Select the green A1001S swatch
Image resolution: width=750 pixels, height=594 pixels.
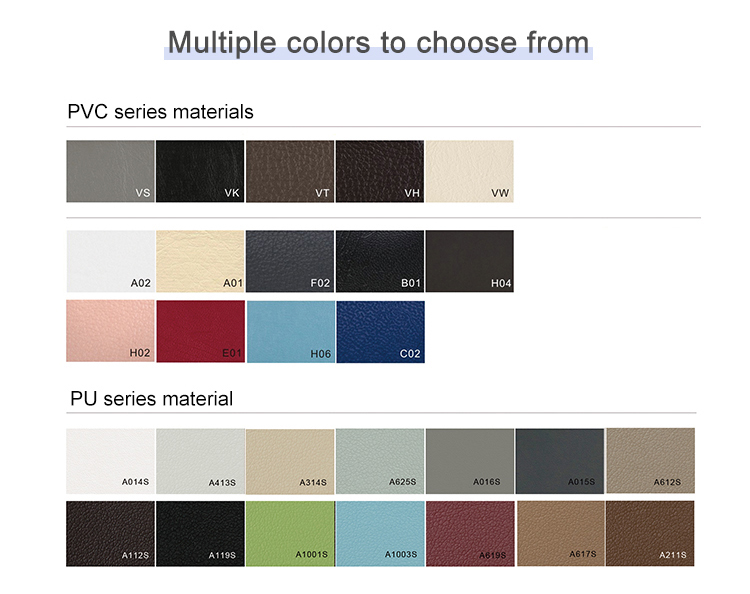coord(290,533)
